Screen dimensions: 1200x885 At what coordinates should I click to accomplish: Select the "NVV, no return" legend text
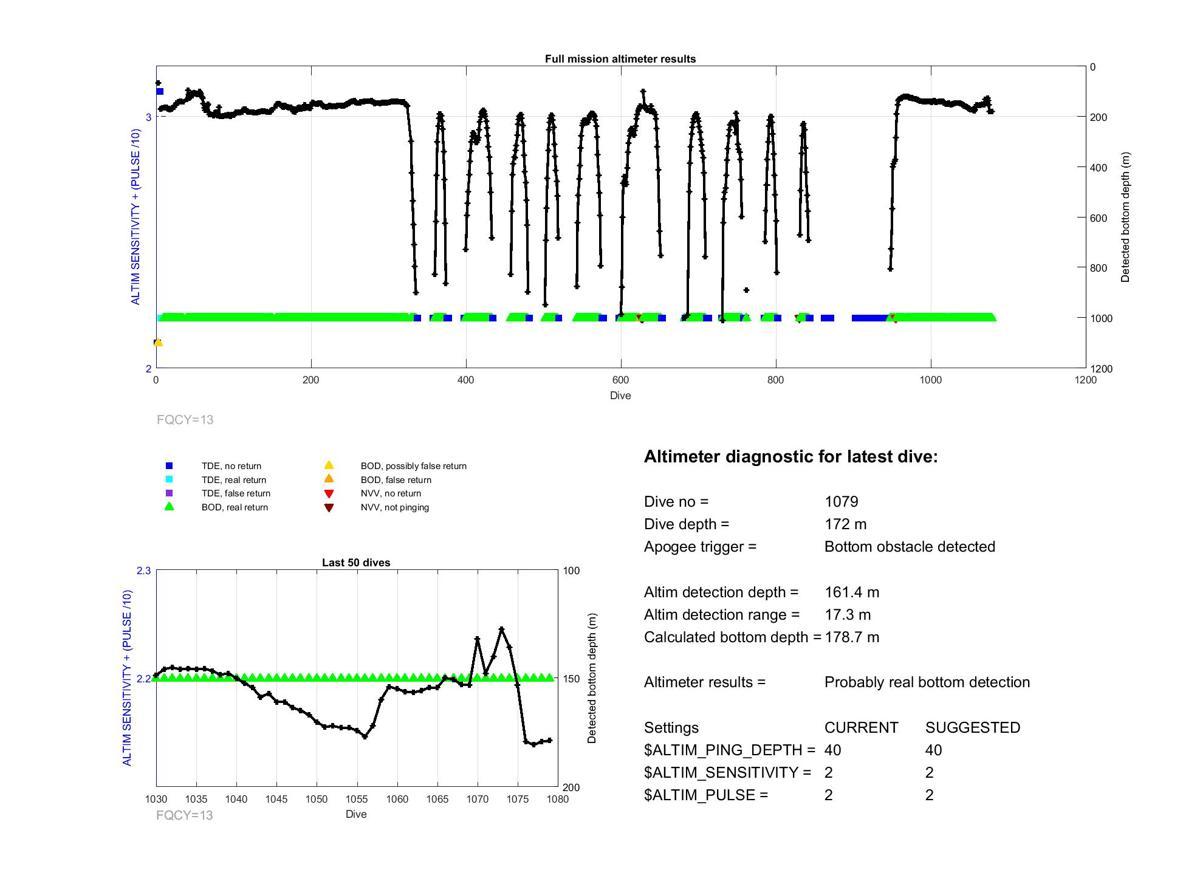pos(391,493)
